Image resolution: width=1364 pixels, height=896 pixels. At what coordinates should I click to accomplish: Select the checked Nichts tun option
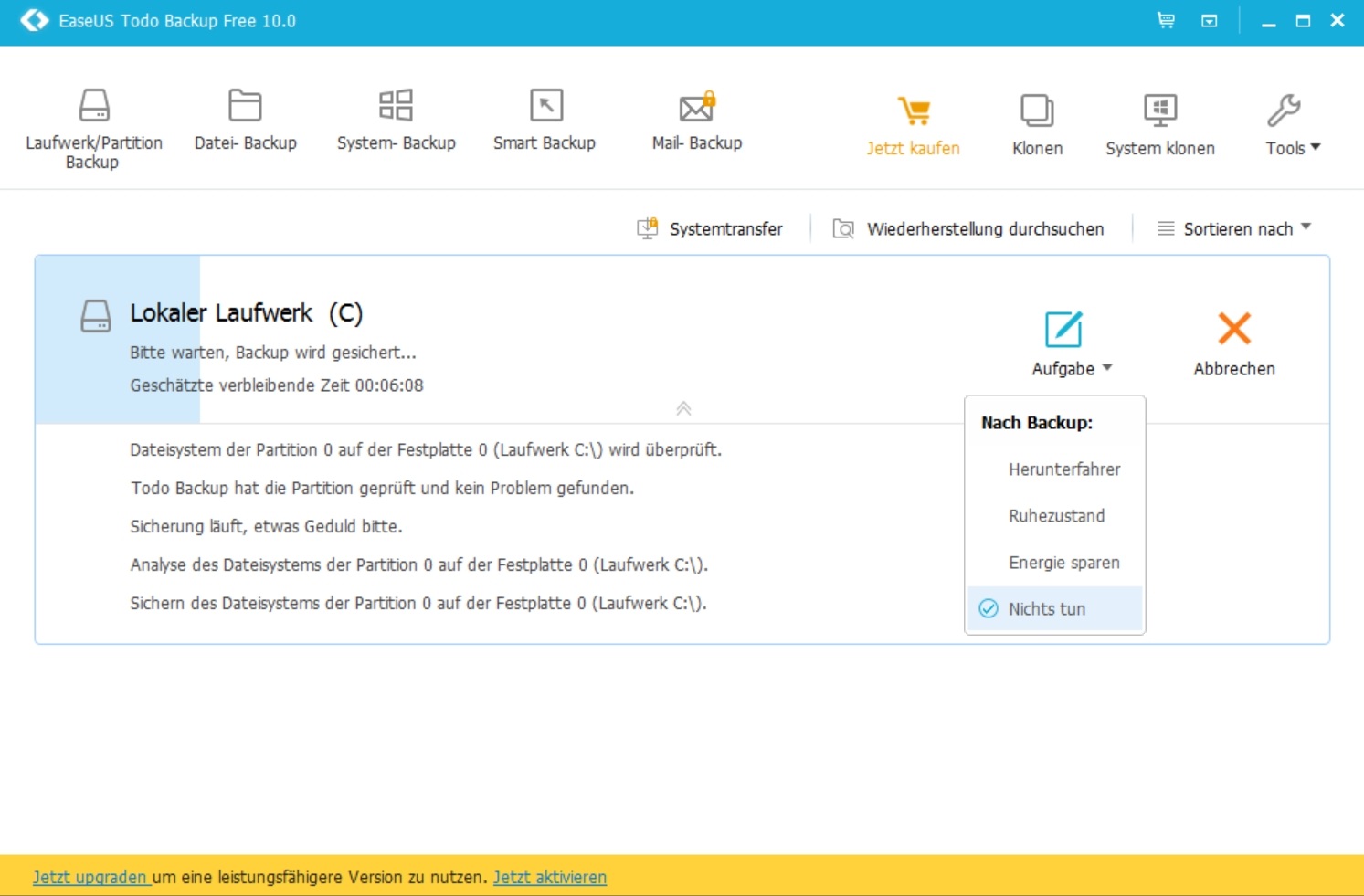point(1047,609)
